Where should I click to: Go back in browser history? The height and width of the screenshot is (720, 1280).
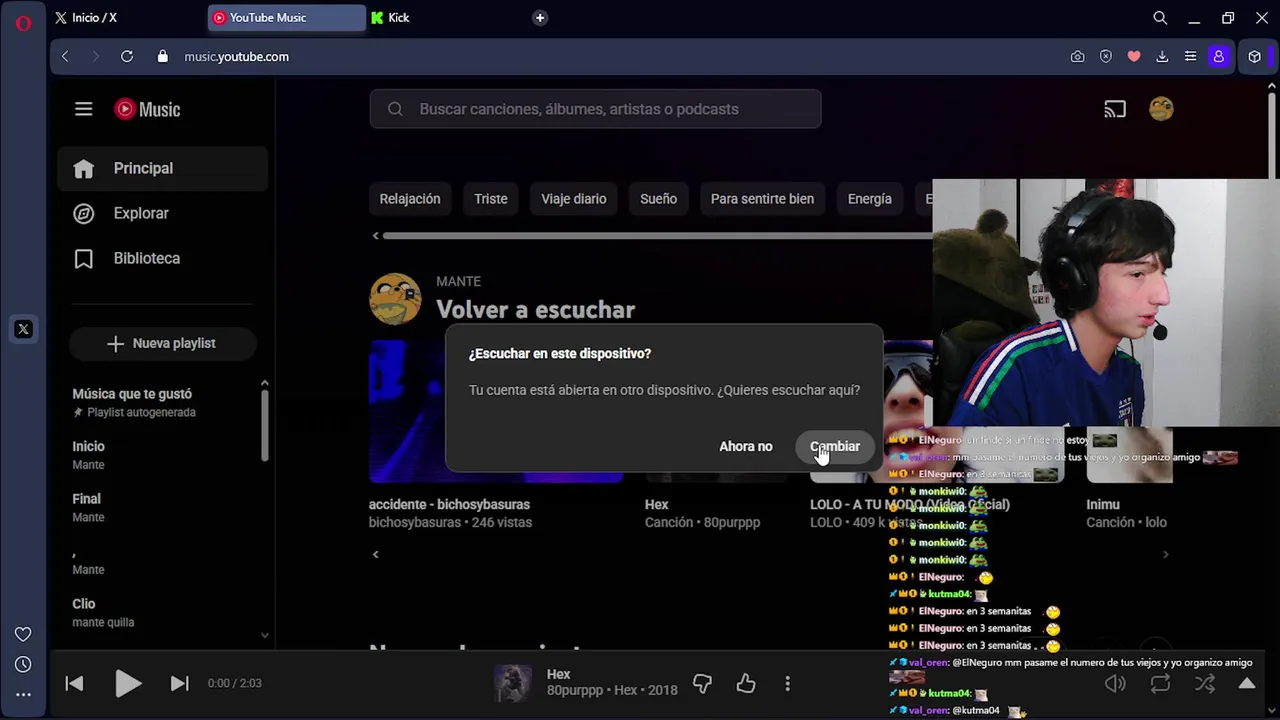point(65,57)
